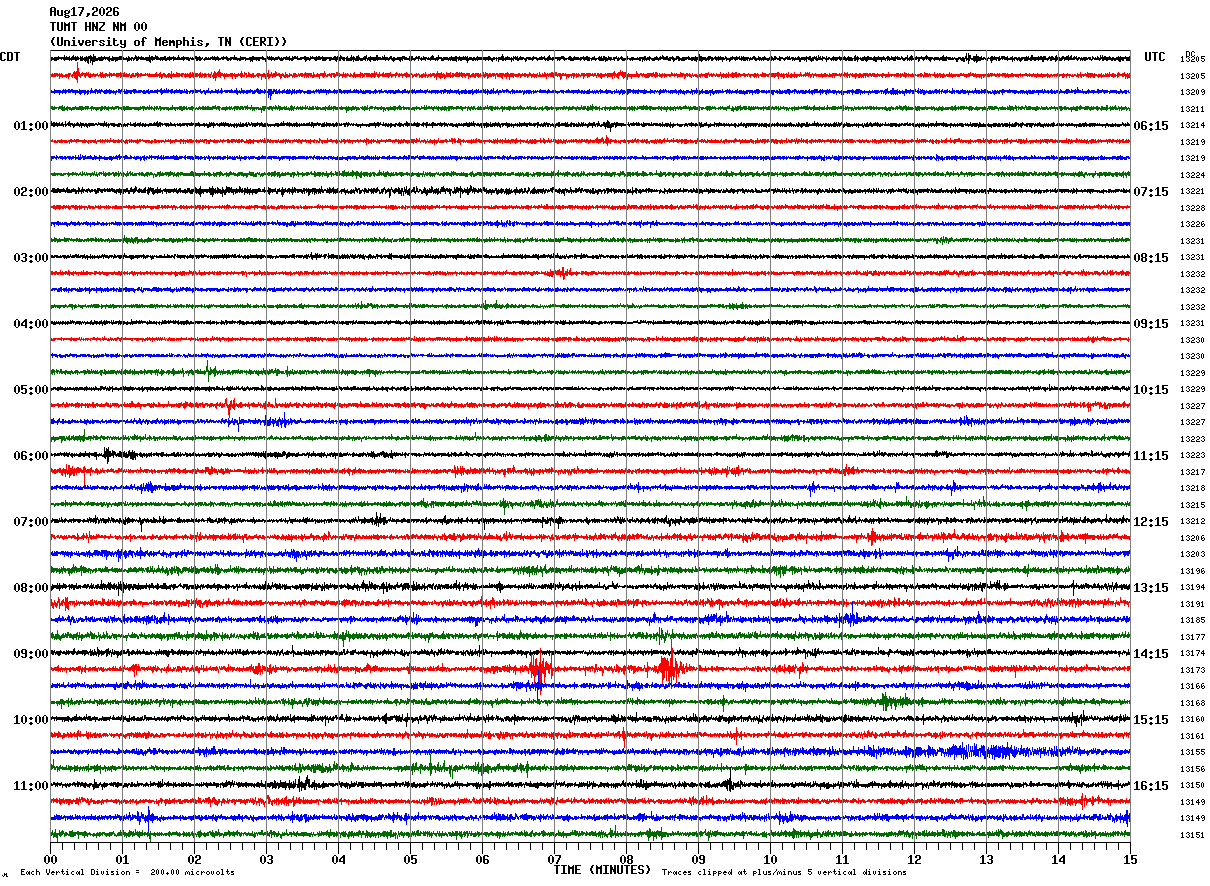Viewport: 1210px width, 886px height.
Task: Select the DC offset value '13177'
Action: click(1192, 637)
